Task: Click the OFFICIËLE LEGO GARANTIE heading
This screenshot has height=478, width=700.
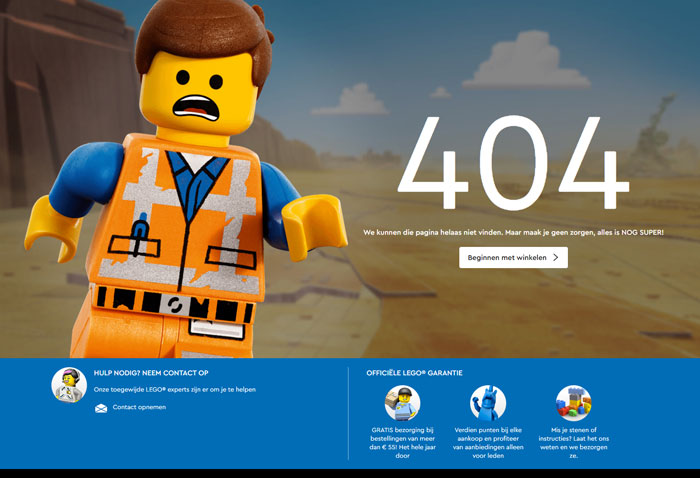Action: [x=414, y=373]
